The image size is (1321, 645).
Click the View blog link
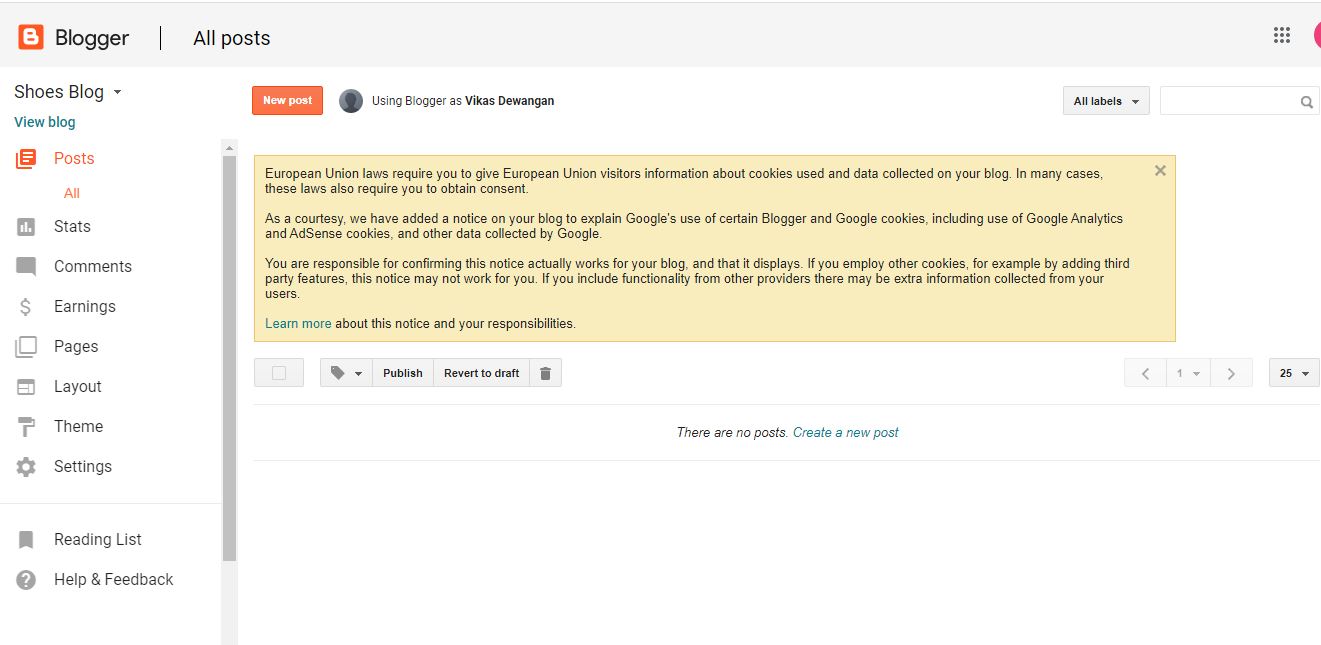click(x=45, y=122)
